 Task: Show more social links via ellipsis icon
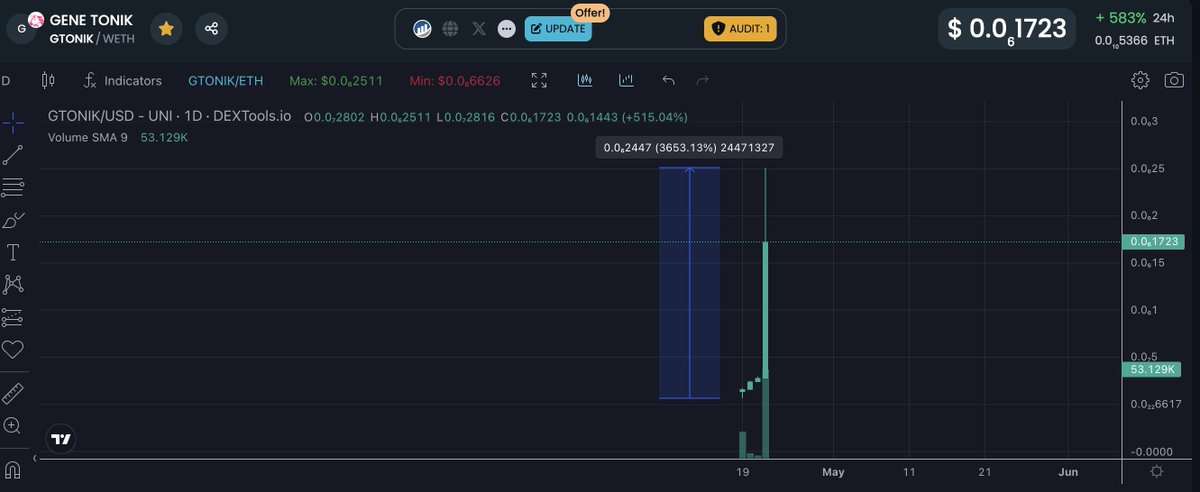tap(507, 29)
